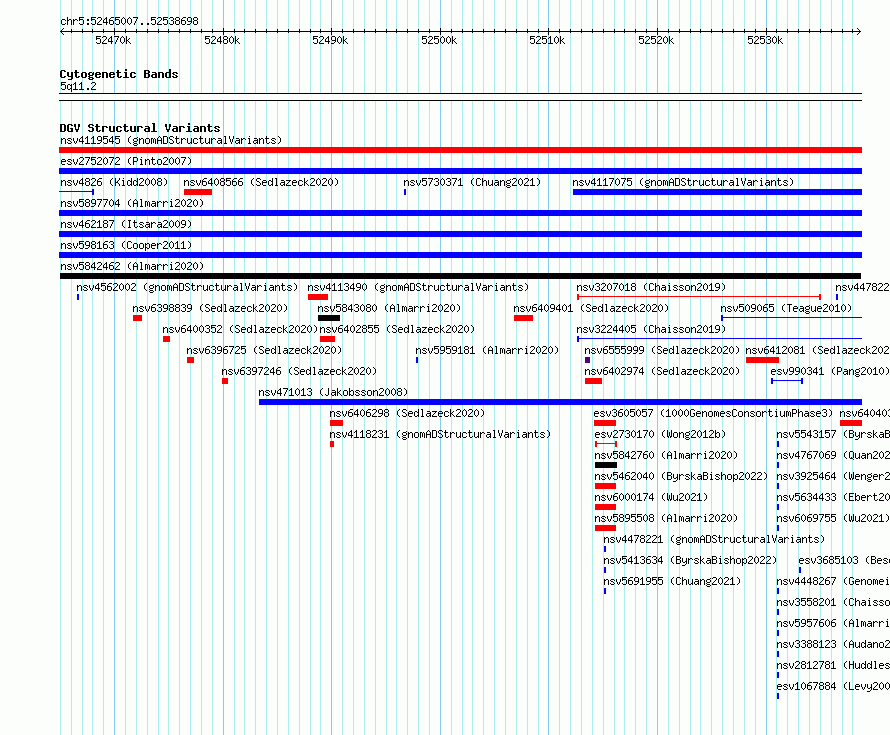890x735 pixels.
Task: Open nsv3925464 variant label
Action: 833,476
